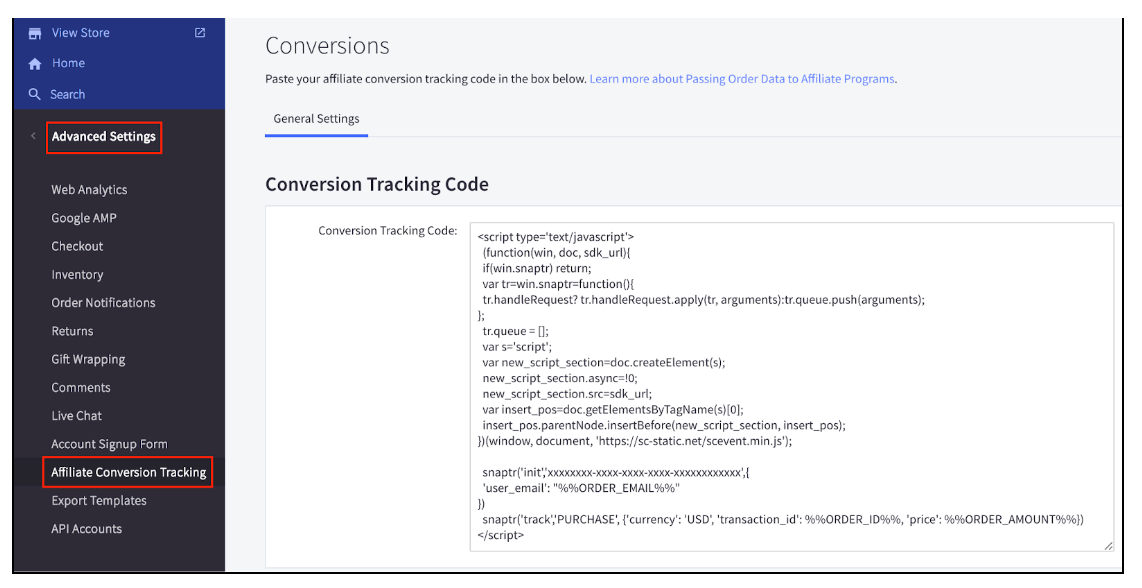Open the View Store link

[80, 33]
